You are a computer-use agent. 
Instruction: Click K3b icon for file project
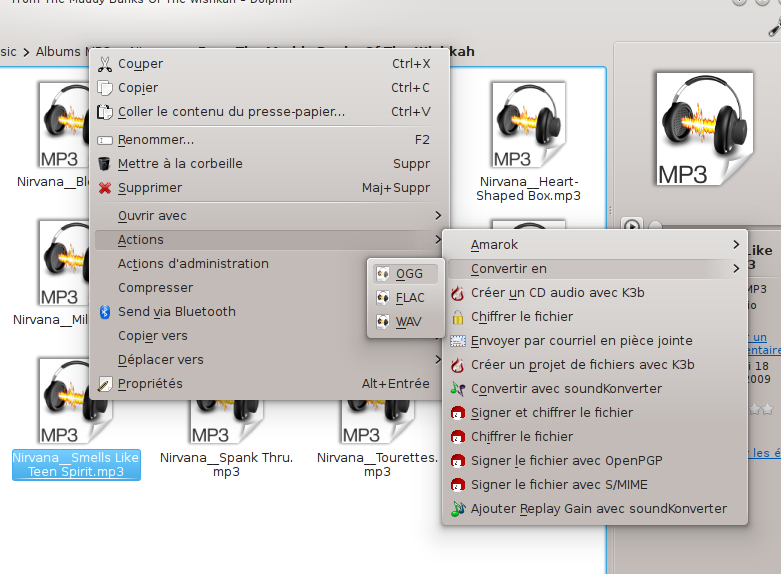[458, 365]
